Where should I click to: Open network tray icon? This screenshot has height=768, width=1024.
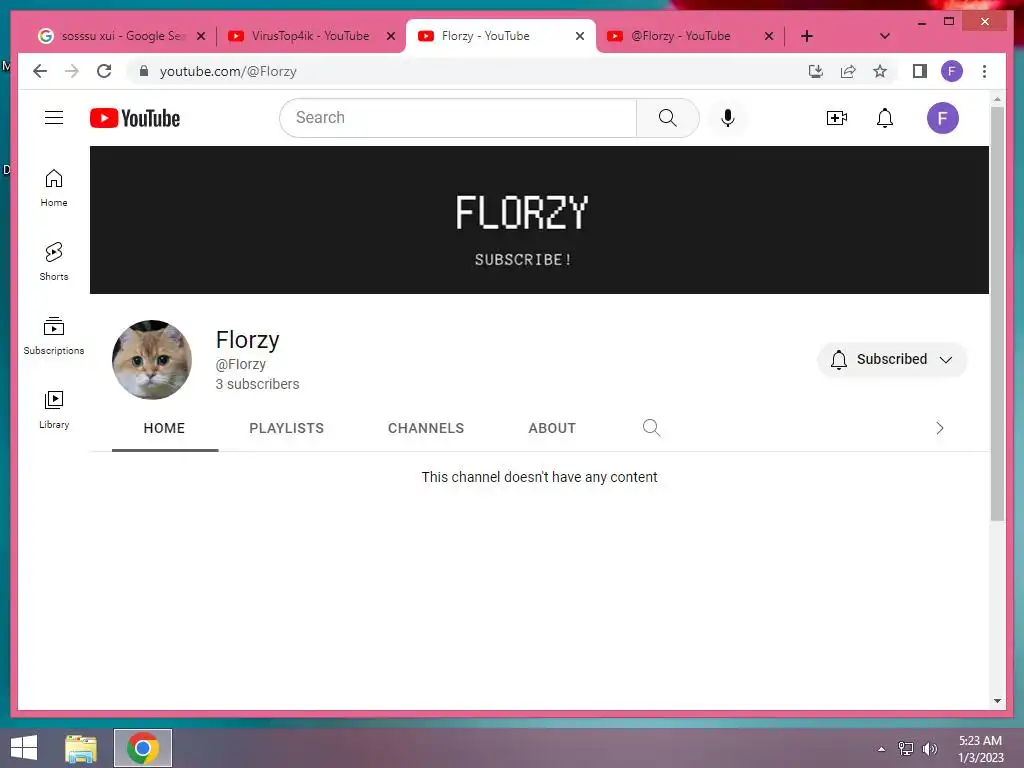(x=906, y=749)
